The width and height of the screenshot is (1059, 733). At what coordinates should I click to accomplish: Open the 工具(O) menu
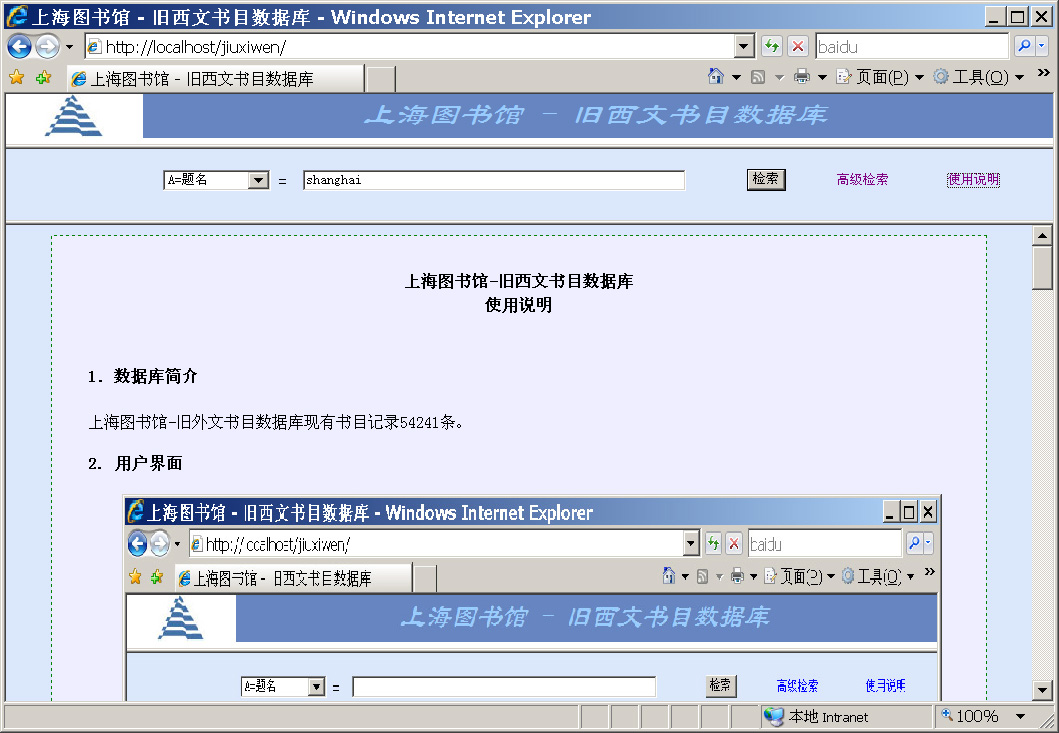[978, 77]
